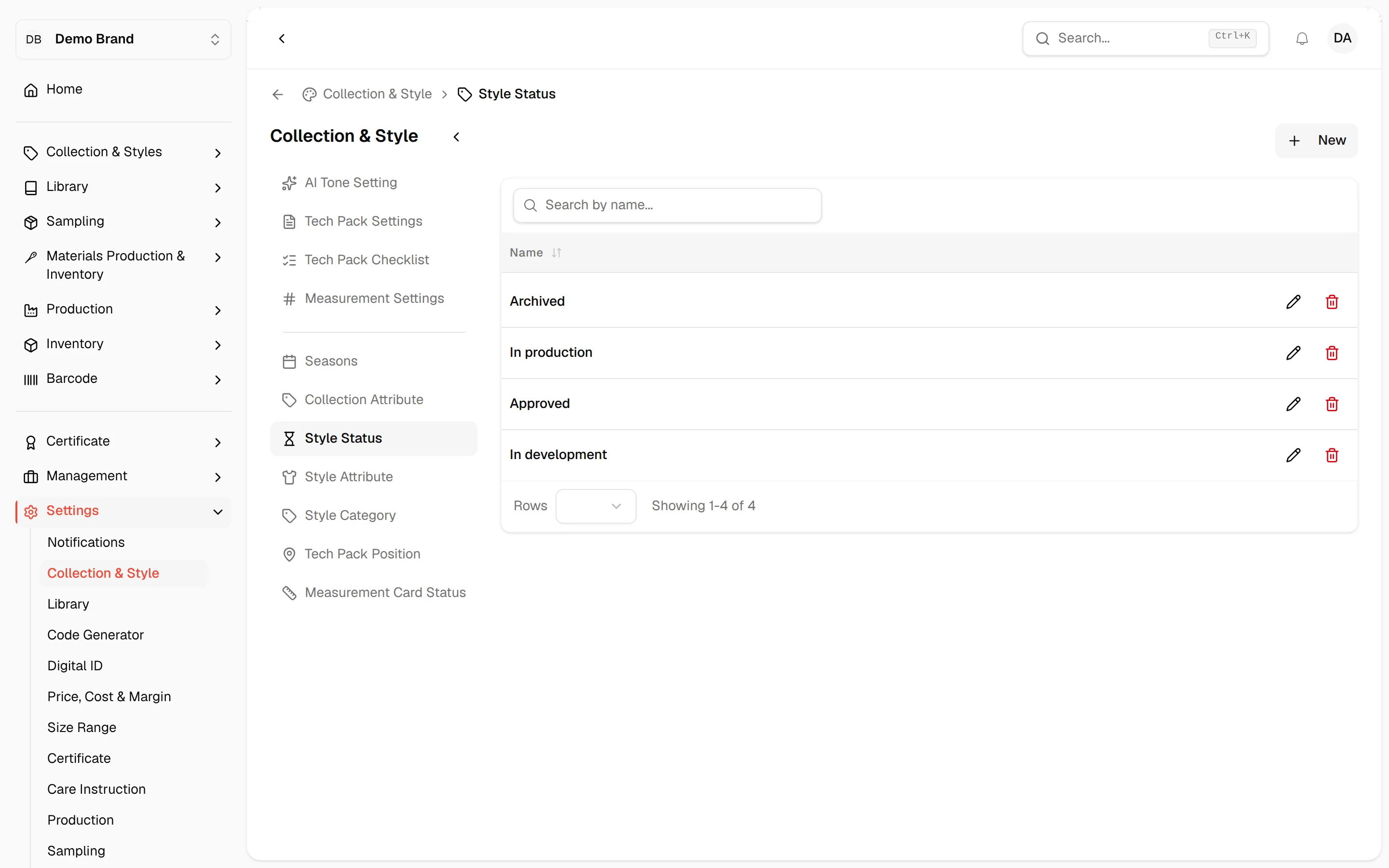Edit the Archived status with pencil icon

click(1293, 301)
